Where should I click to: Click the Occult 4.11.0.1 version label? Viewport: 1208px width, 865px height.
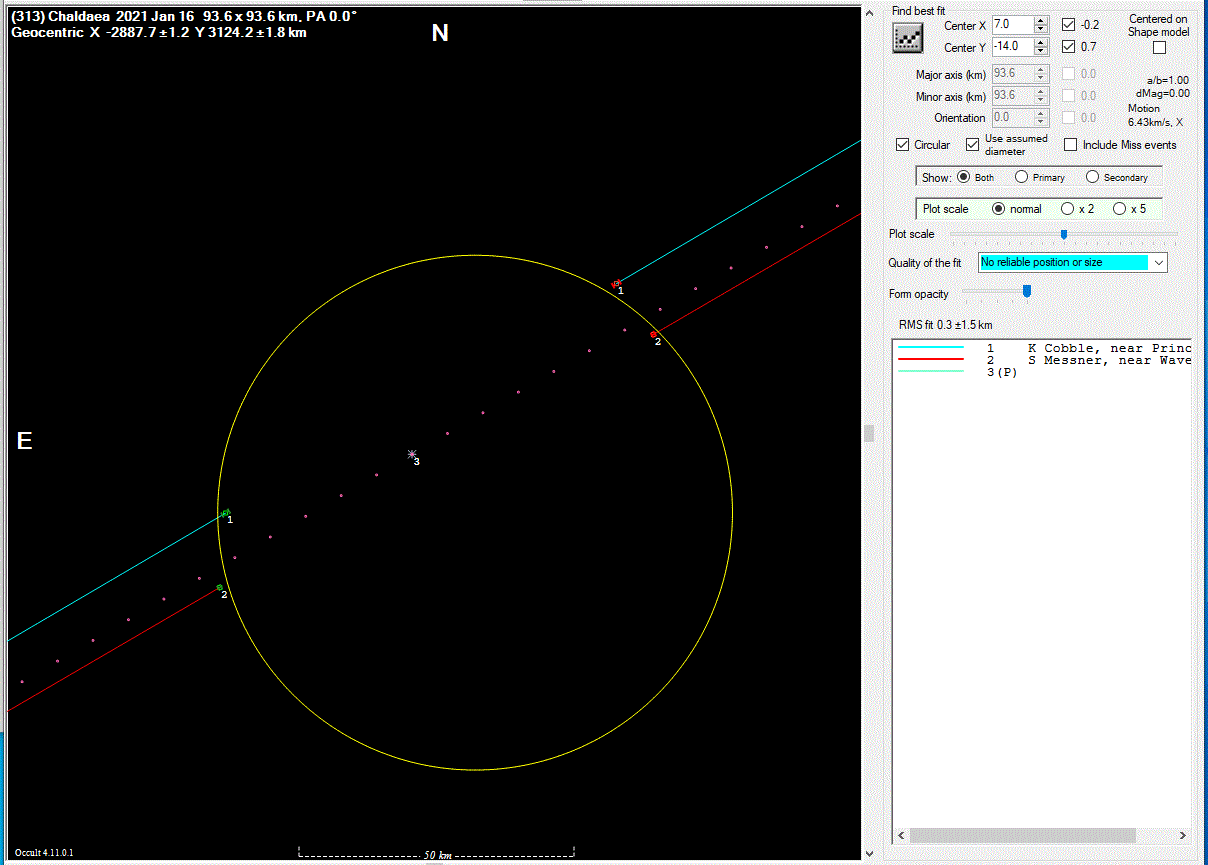(45, 853)
